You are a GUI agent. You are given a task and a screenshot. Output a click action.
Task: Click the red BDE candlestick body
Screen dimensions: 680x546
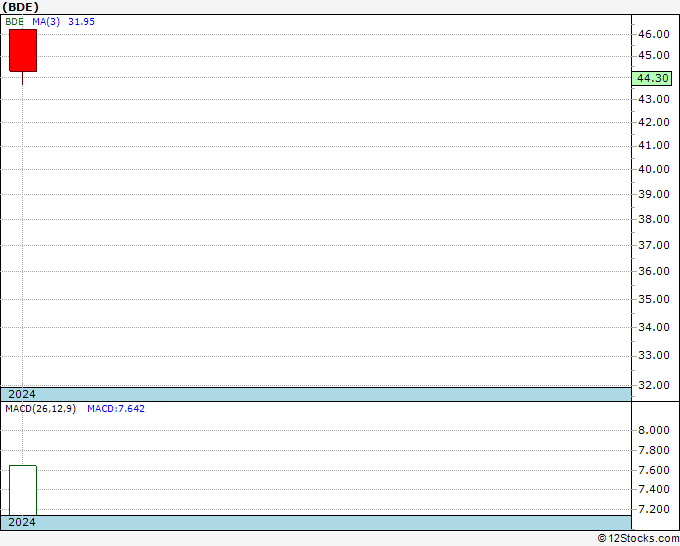(x=23, y=51)
